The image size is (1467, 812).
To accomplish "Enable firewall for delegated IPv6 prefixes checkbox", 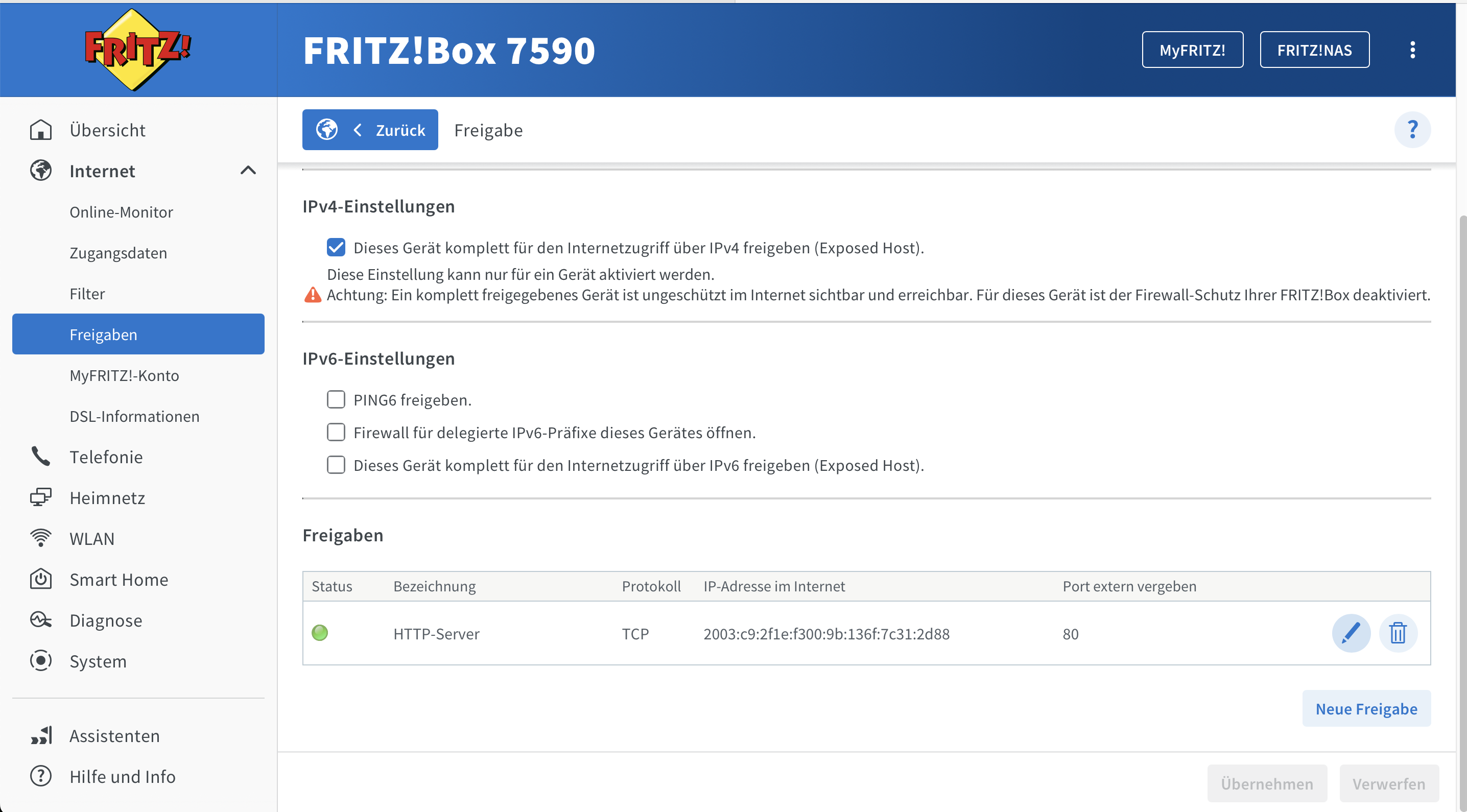I will click(x=336, y=432).
